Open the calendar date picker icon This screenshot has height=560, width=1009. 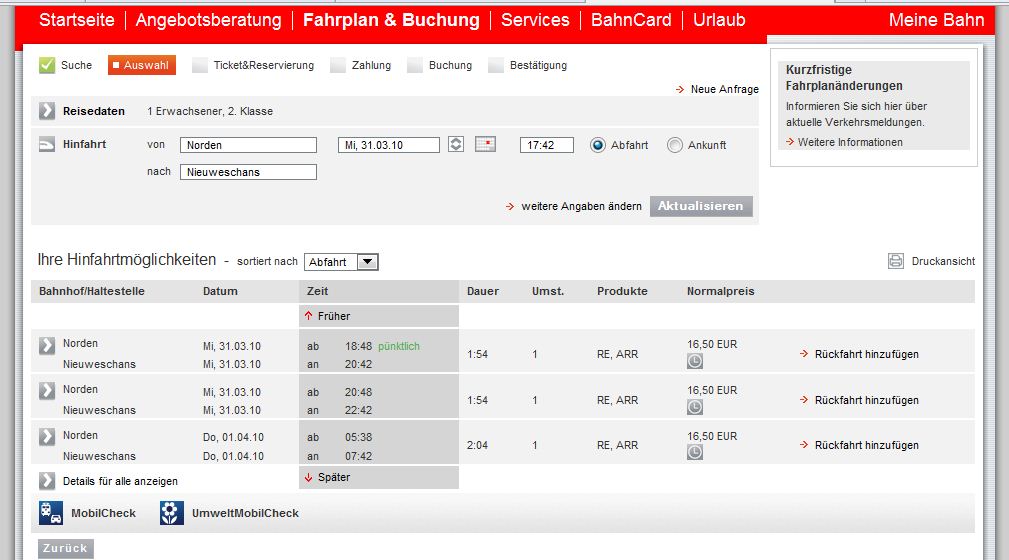[x=485, y=144]
